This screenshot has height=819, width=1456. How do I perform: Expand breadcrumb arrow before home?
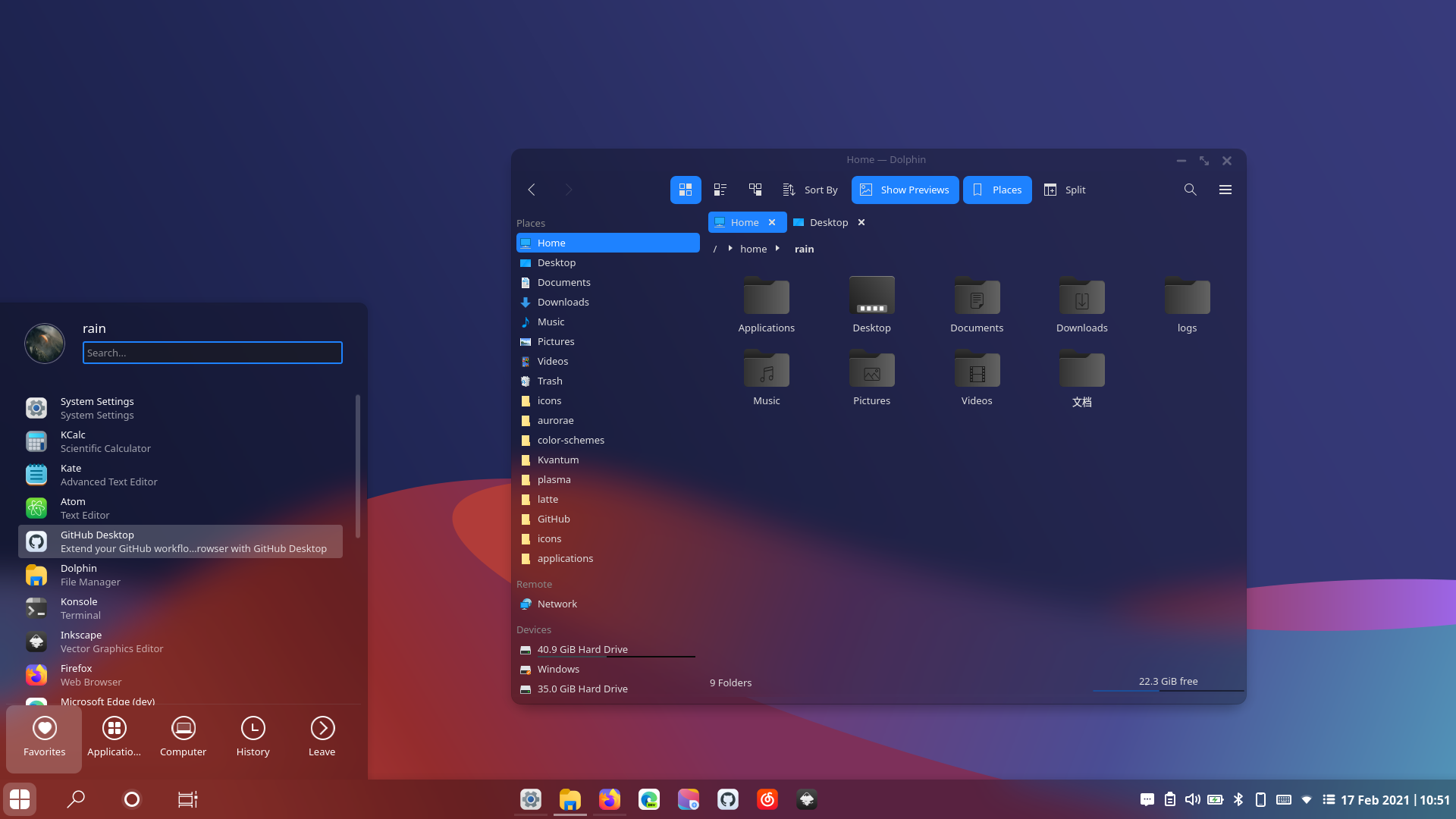(730, 249)
